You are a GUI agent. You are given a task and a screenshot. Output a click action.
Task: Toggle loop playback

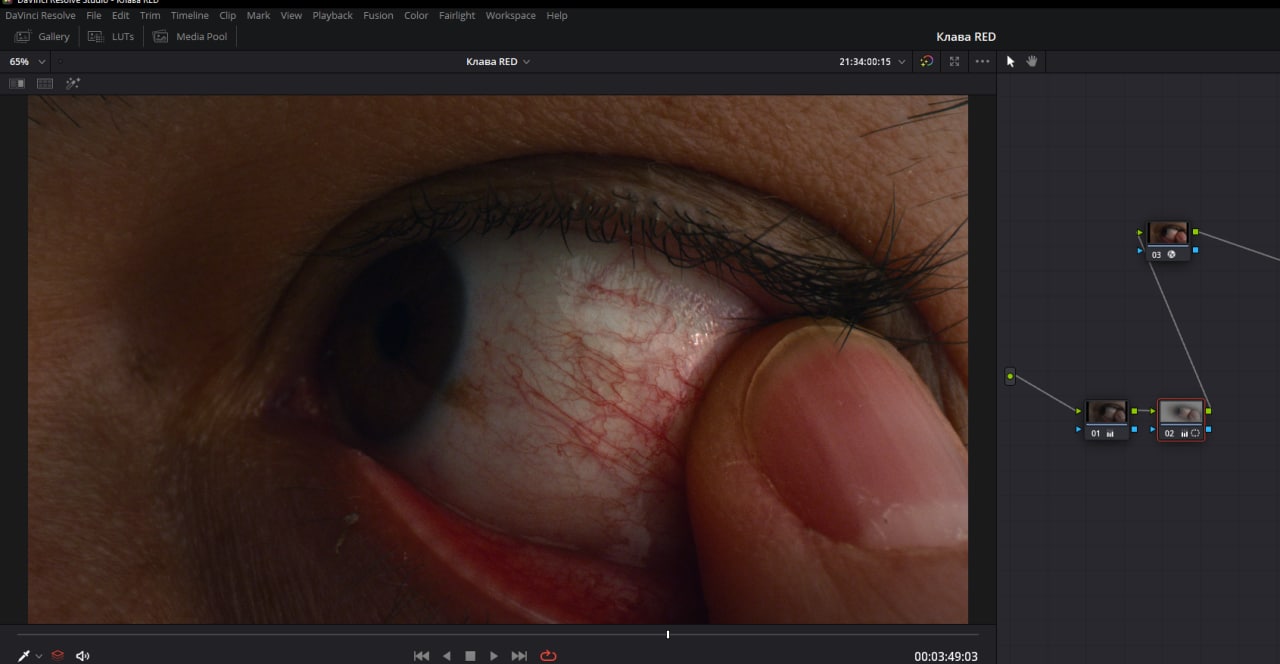[x=548, y=656]
